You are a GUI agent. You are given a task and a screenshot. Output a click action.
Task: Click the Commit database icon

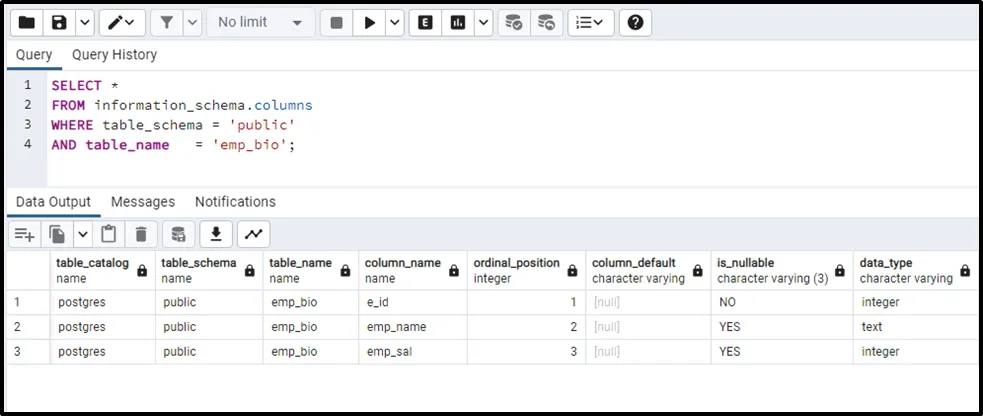[x=513, y=22]
